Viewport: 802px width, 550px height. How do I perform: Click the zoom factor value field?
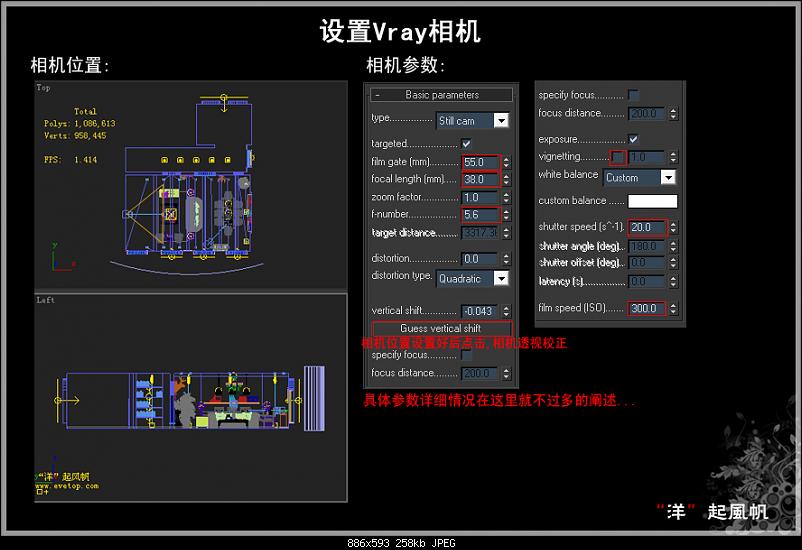[479, 197]
